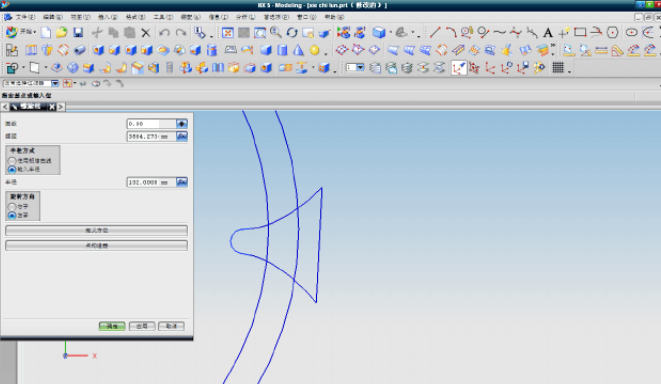Choose the Cone primitive icon

tap(298, 50)
